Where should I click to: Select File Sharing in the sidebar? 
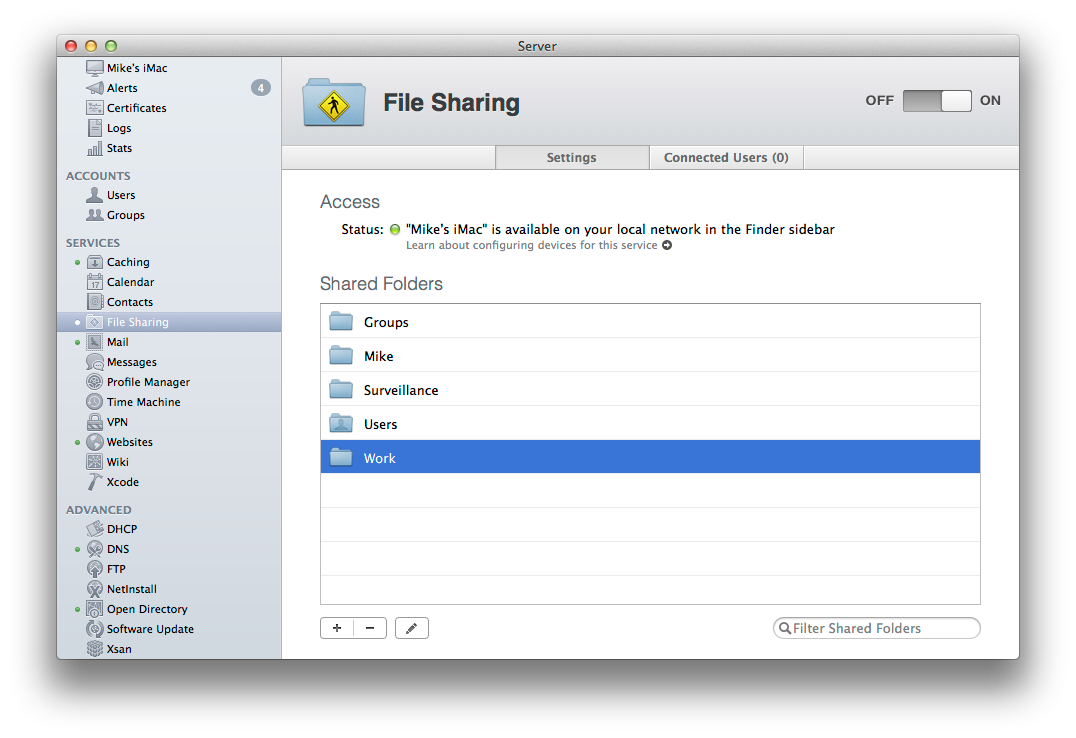coord(169,322)
